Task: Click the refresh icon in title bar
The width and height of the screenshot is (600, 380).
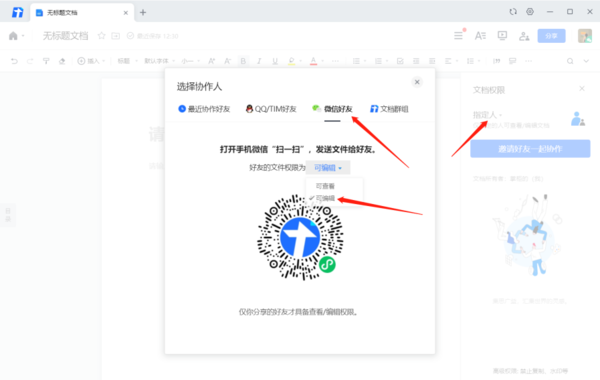Action: (x=513, y=12)
